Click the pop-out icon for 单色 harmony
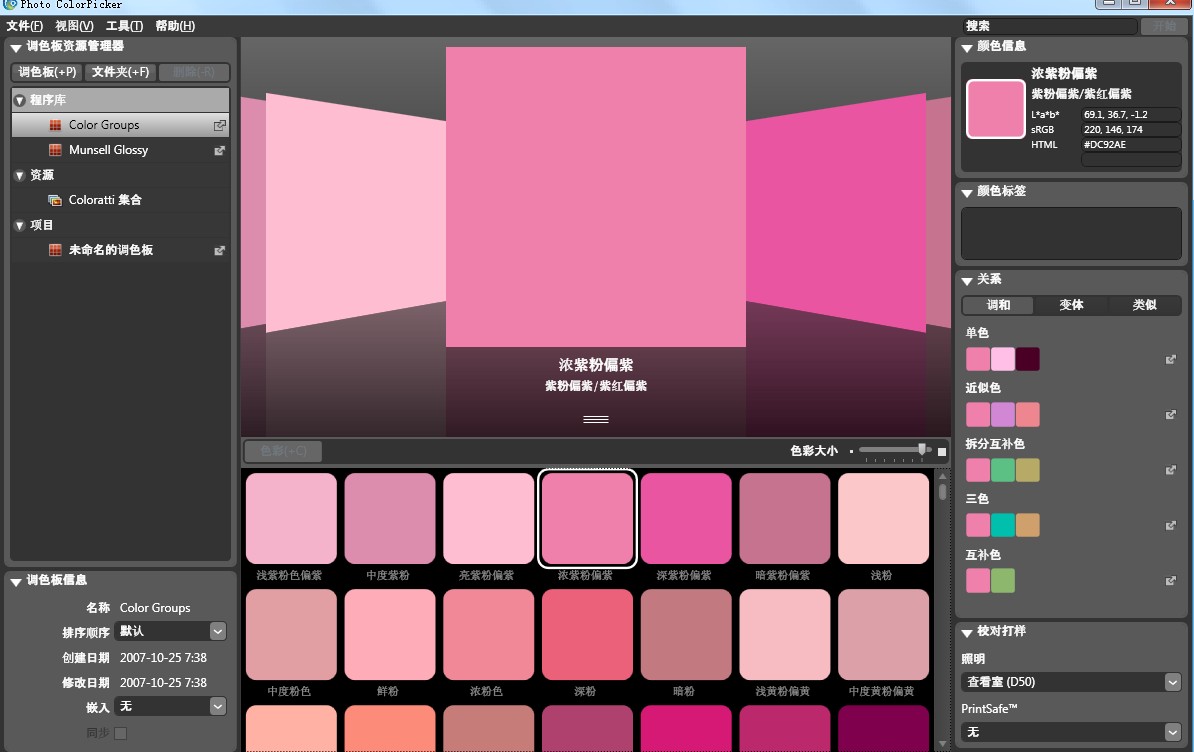Screen dimensions: 1194x752 tap(1170, 359)
